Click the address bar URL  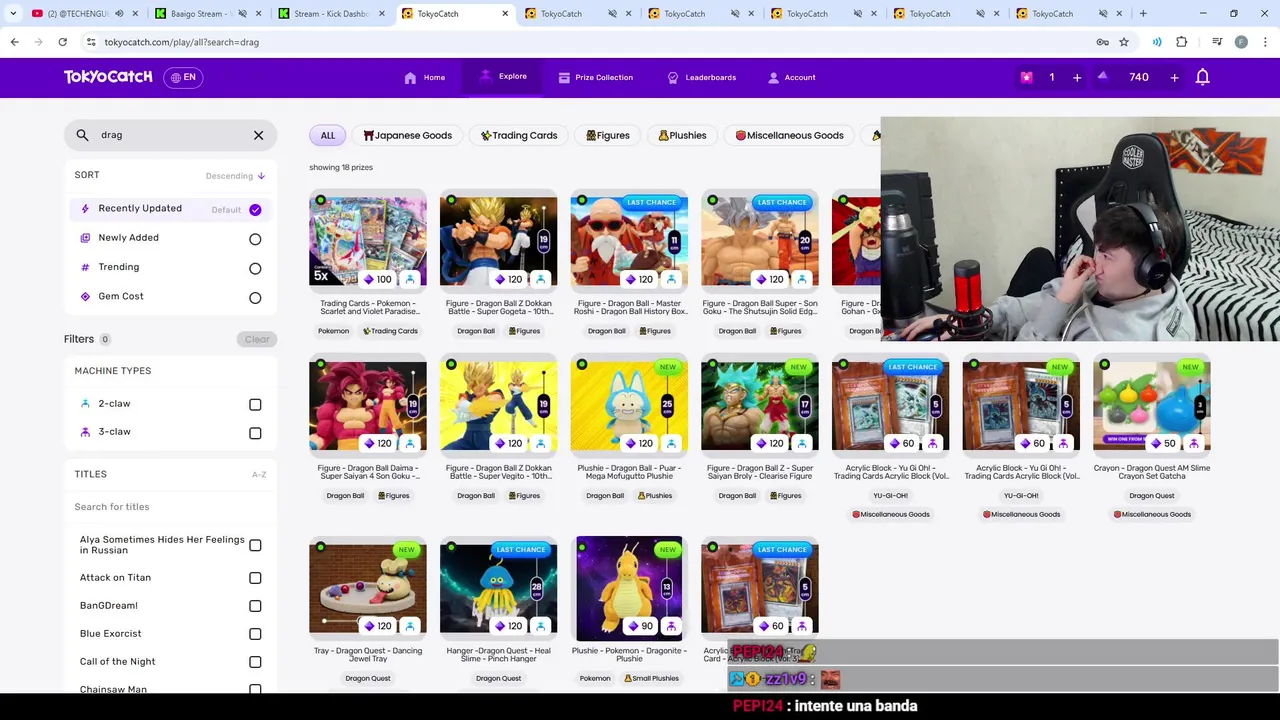pos(182,42)
